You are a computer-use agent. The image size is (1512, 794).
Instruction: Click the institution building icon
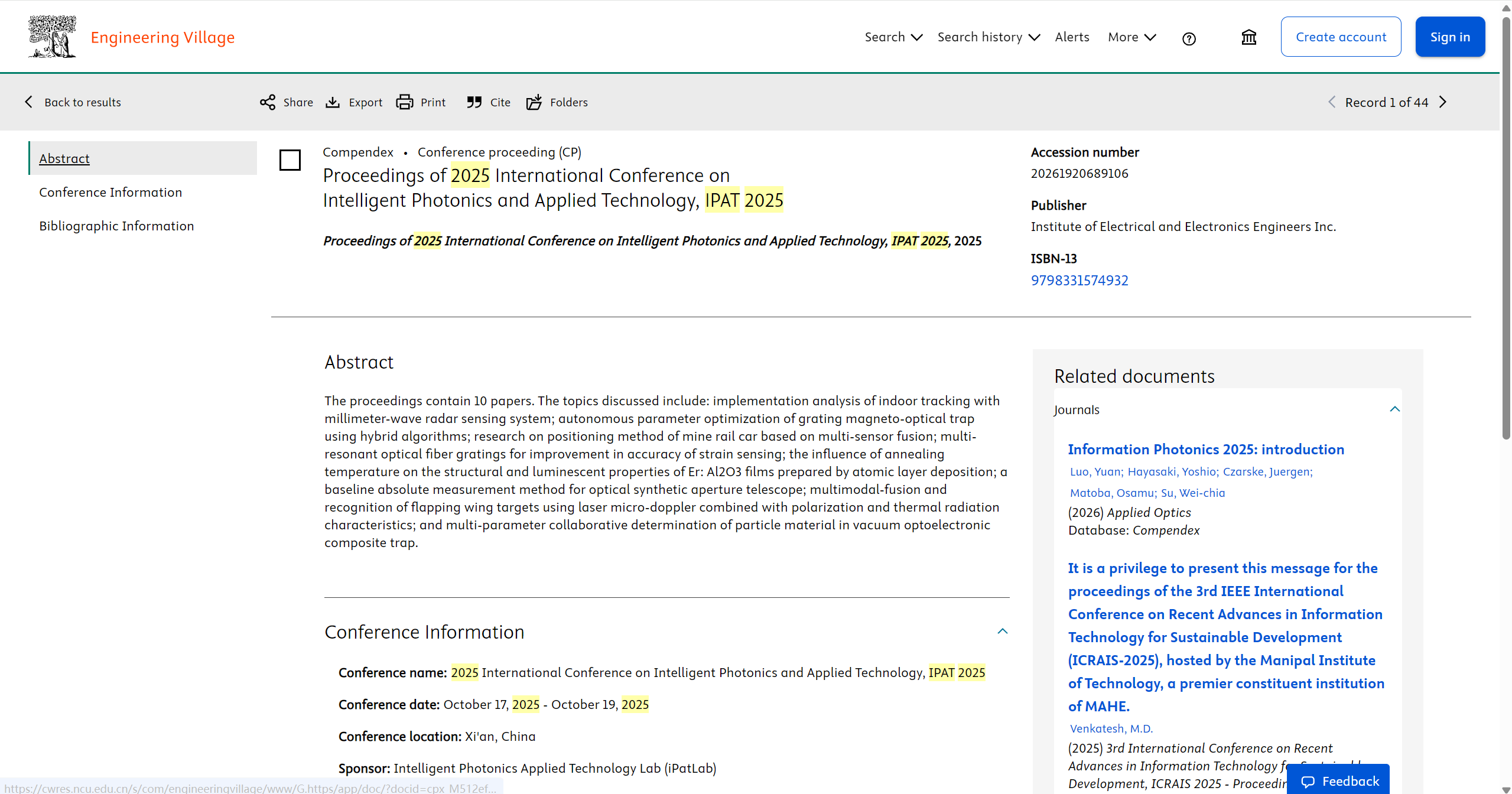click(x=1248, y=37)
